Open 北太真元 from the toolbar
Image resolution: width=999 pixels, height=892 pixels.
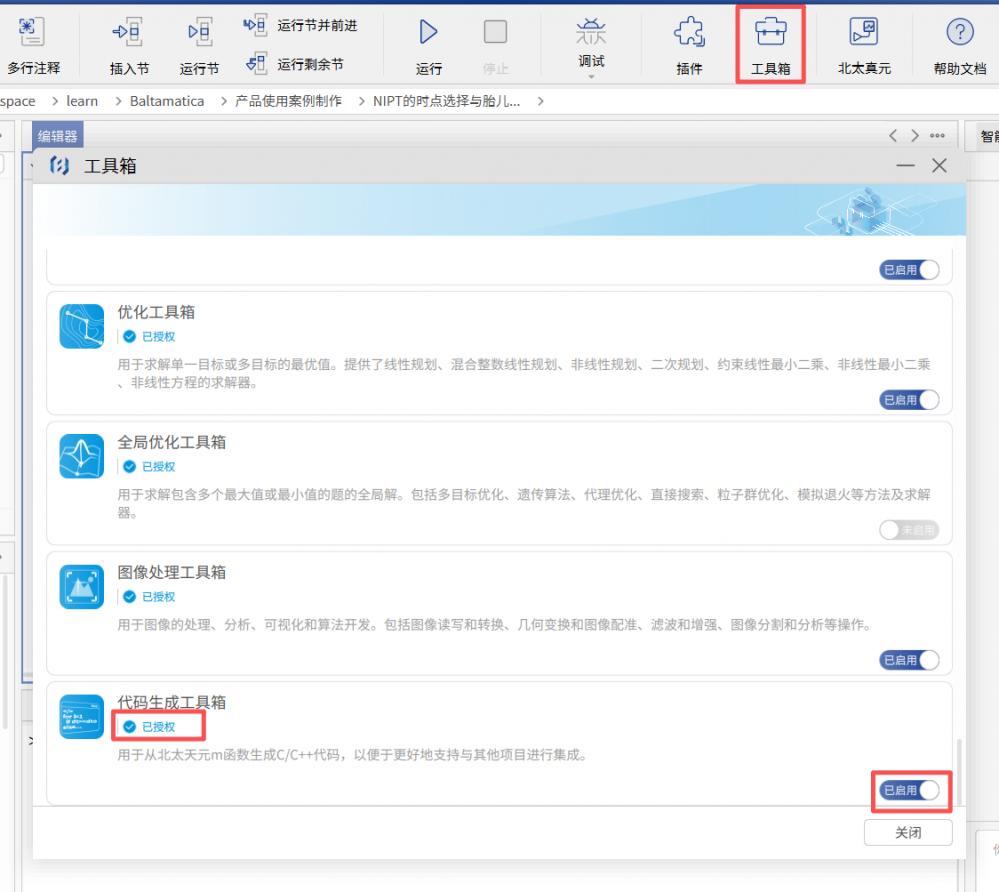tap(864, 33)
